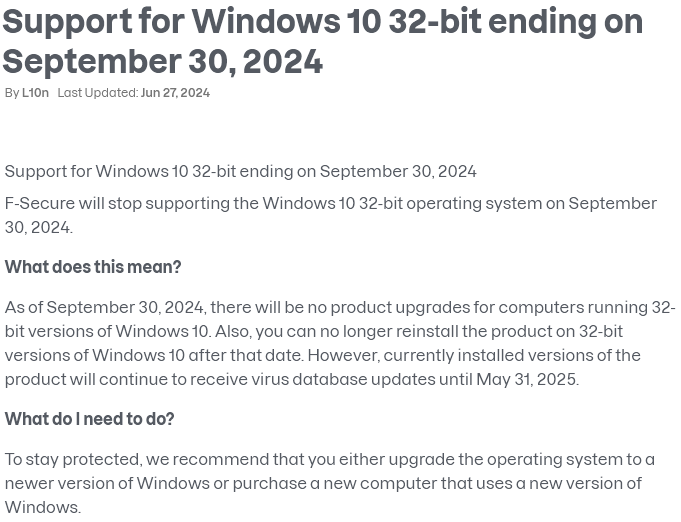Click the 'Last Updated:' label
This screenshot has height=522, width=681.
click(x=98, y=93)
